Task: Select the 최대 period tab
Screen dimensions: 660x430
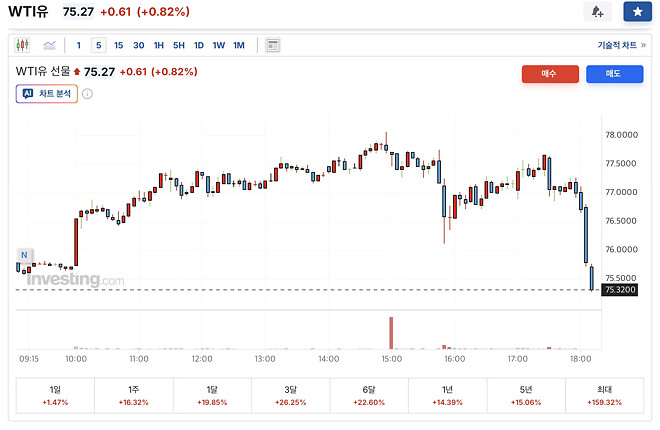Action: pos(604,395)
